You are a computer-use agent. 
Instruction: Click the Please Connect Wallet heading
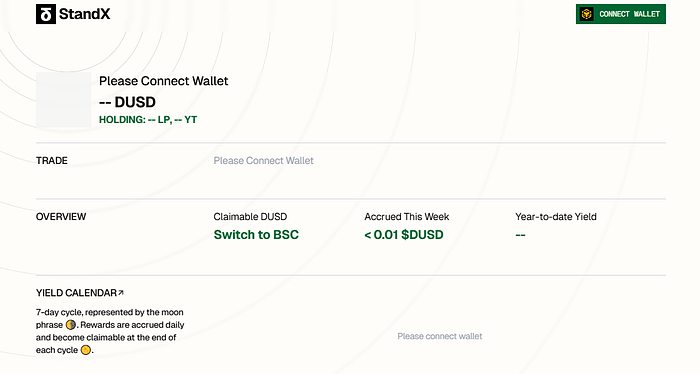point(163,81)
